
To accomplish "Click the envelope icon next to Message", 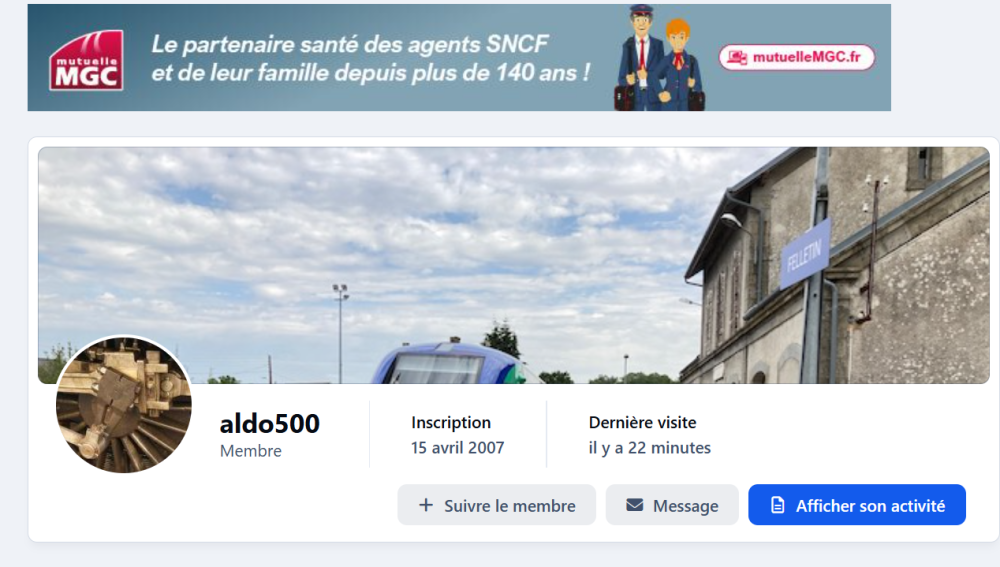I will pyautogui.click(x=635, y=505).
